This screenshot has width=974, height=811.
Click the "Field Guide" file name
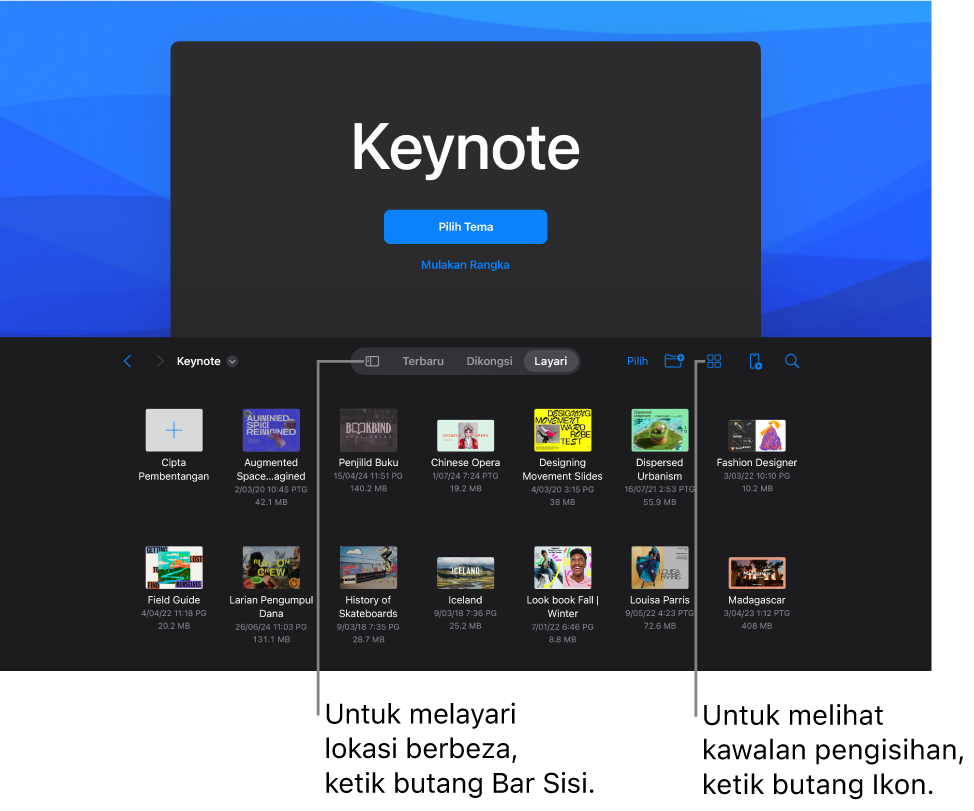(x=174, y=600)
